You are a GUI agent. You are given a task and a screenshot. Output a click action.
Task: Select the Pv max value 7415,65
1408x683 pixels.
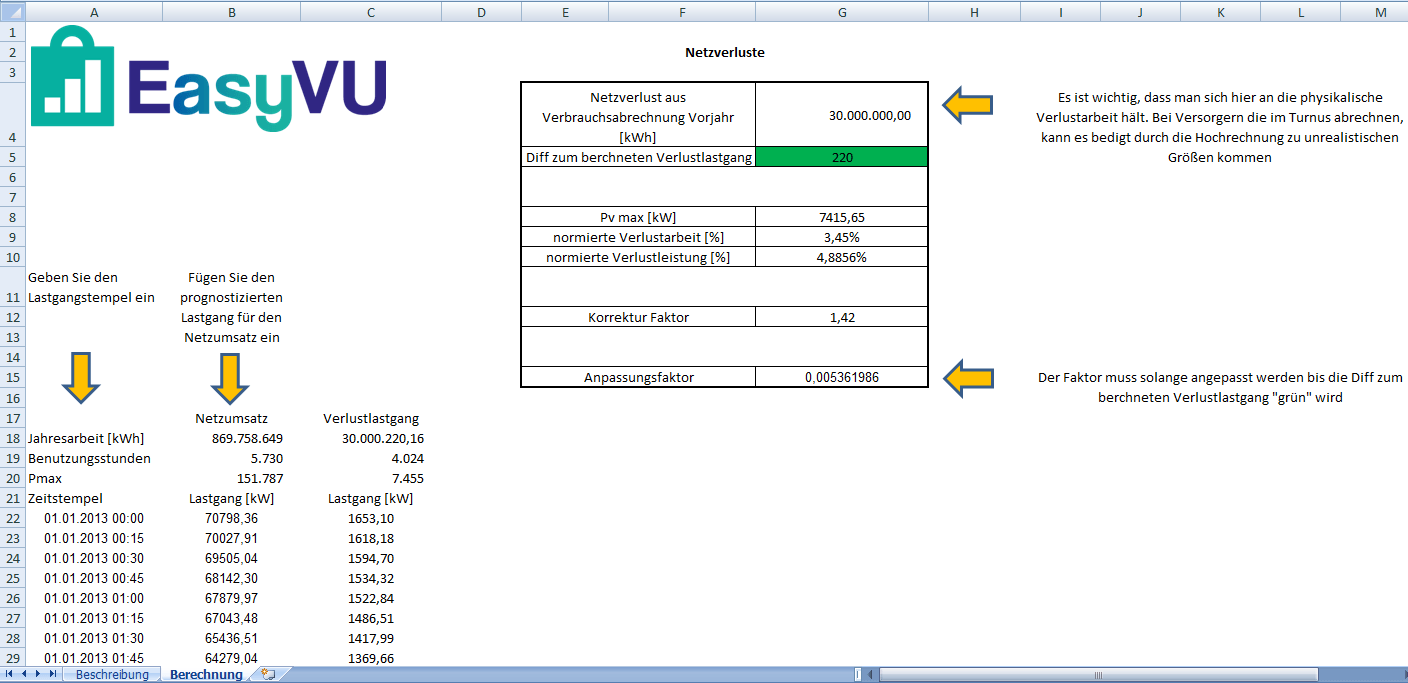tap(842, 217)
